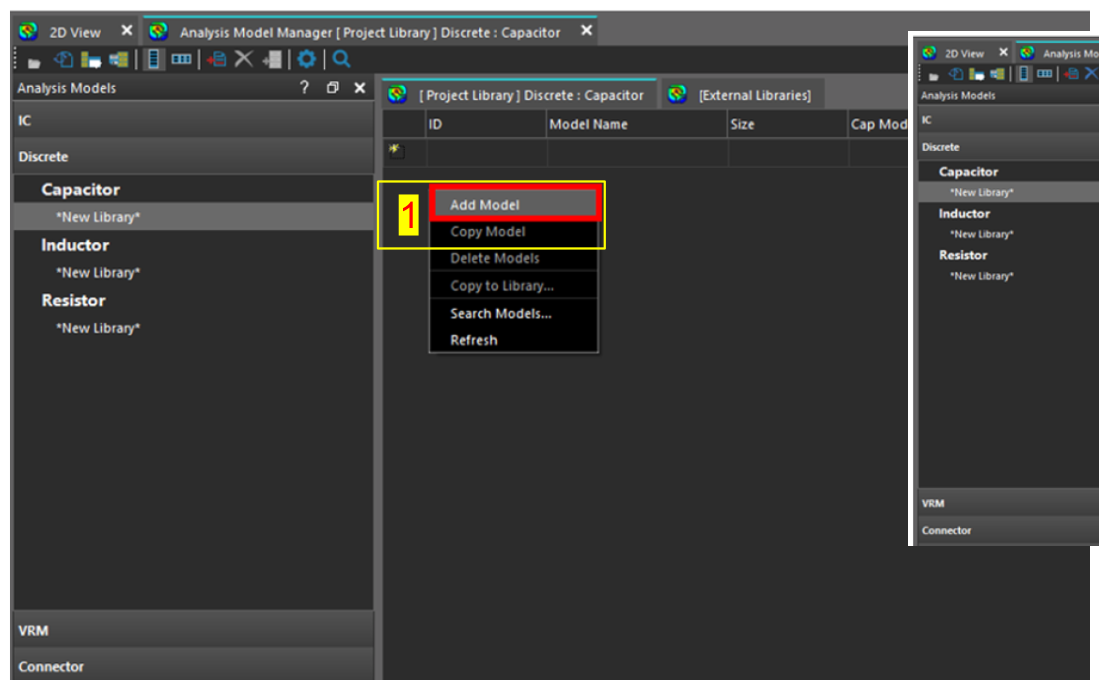This screenshot has width=1099, height=689.
Task: Select New Library under Resistor in main window
Action: point(98,327)
